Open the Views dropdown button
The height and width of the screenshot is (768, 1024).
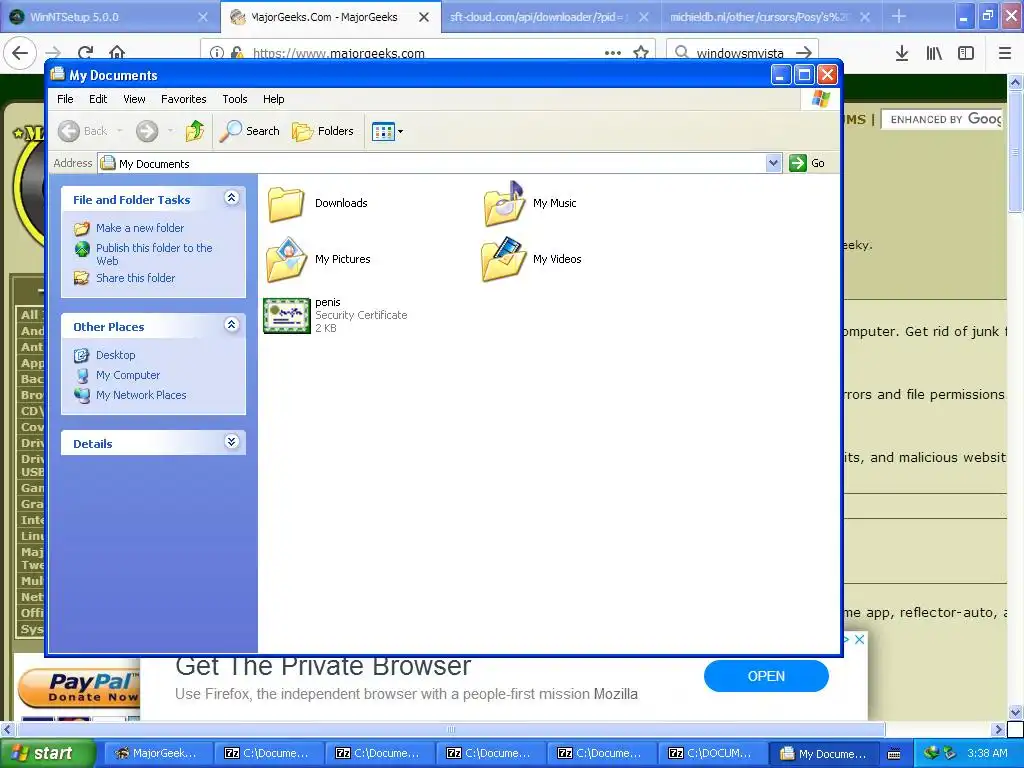[x=387, y=131]
